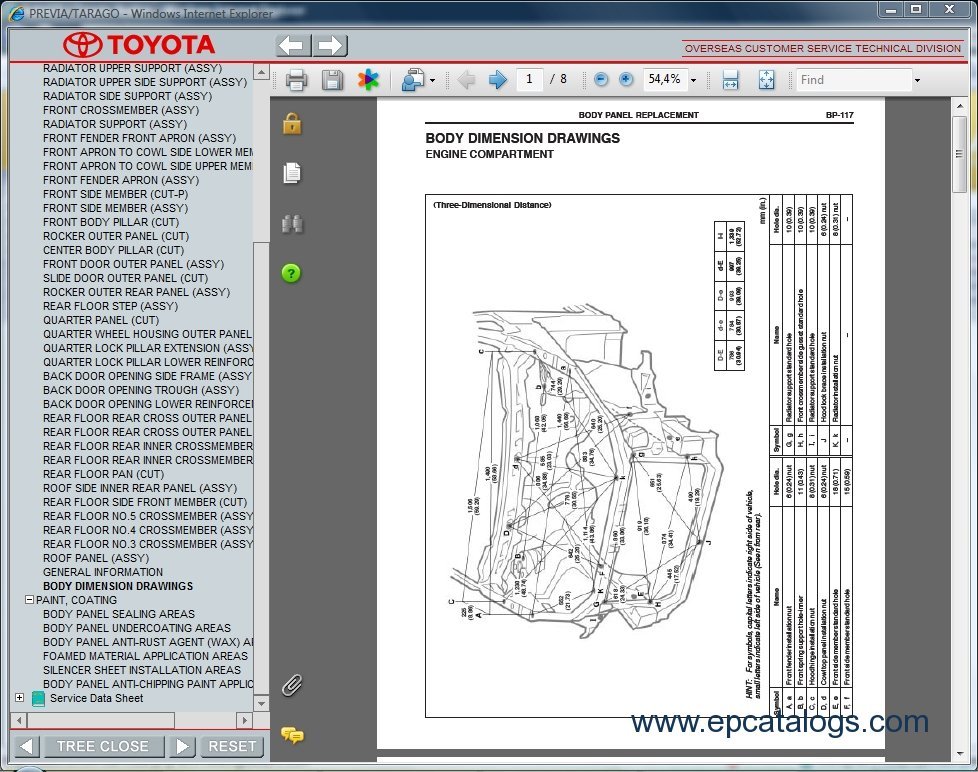Click the PDF vertical scrollbar thumb
This screenshot has height=772, width=978.
click(x=959, y=153)
